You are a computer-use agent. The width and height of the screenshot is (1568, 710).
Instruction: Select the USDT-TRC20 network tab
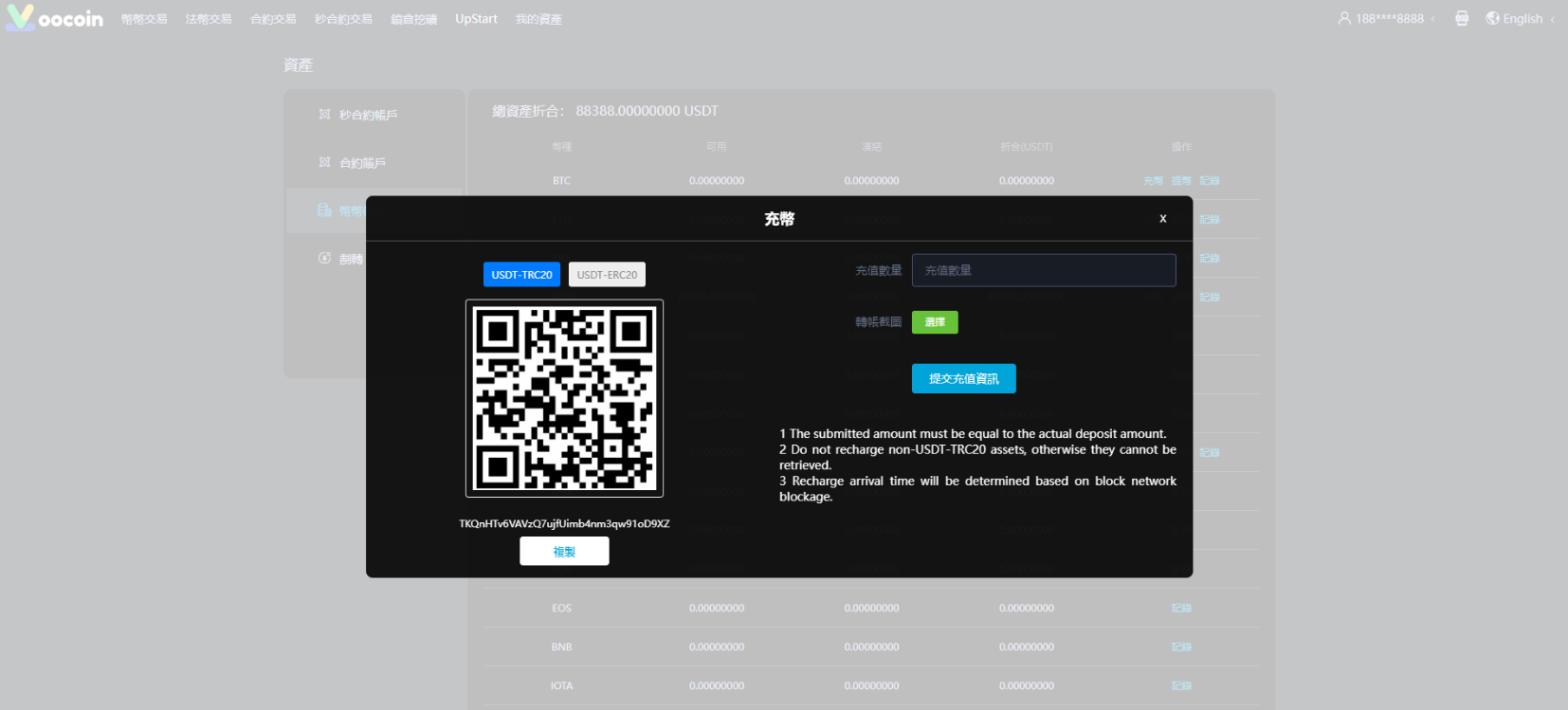click(x=521, y=275)
